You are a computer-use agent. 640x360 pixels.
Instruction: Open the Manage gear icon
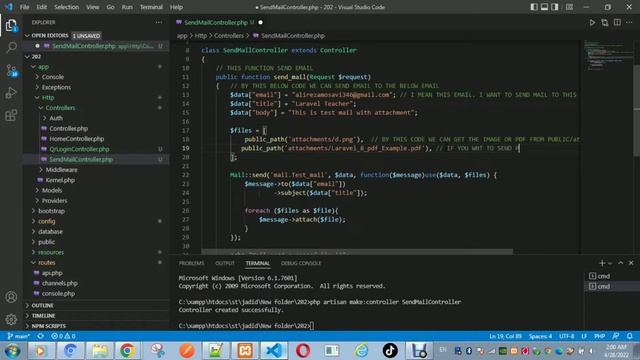coord(11,319)
